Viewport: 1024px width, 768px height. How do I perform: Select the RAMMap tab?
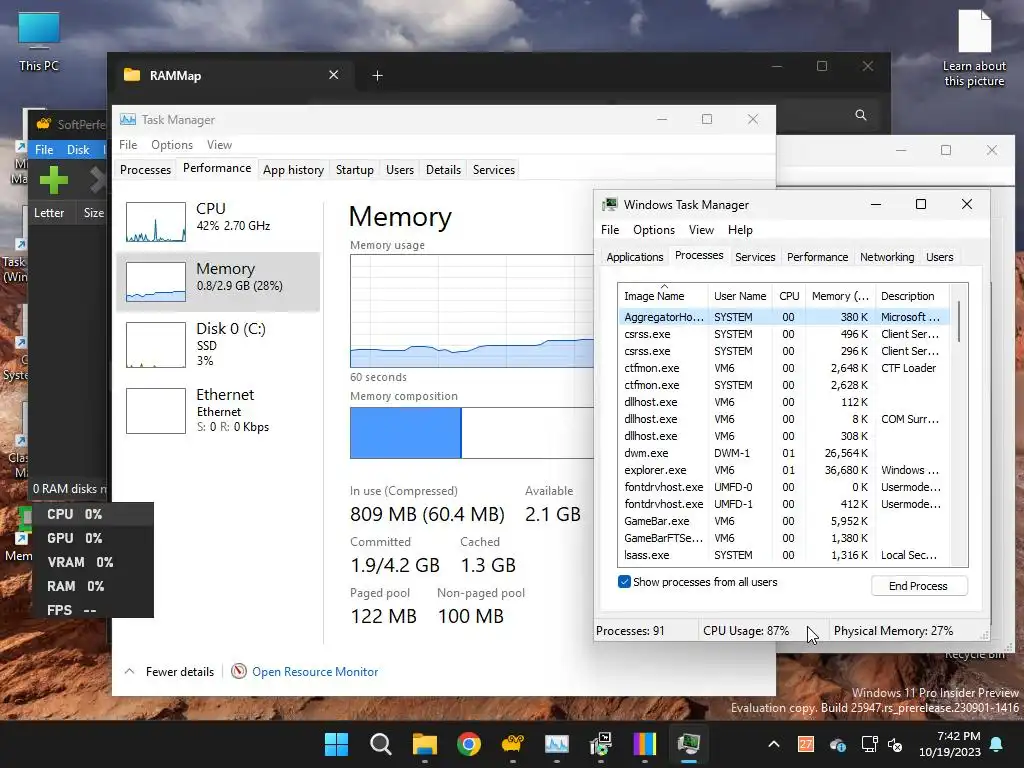[x=232, y=75]
